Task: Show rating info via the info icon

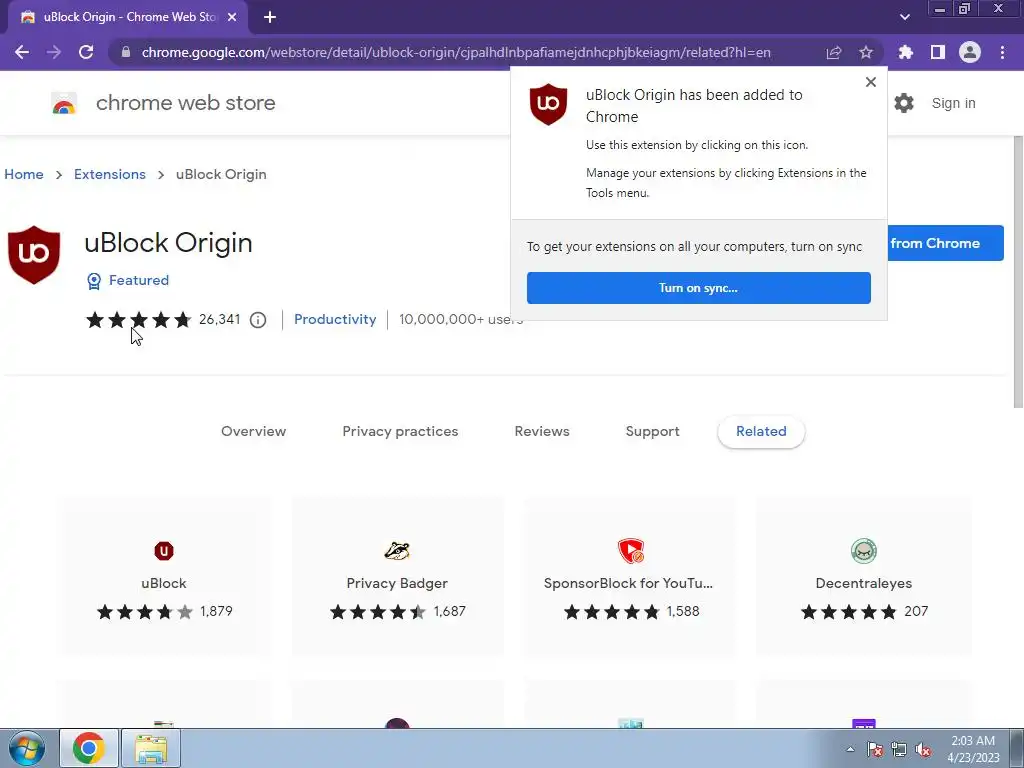Action: tap(258, 319)
